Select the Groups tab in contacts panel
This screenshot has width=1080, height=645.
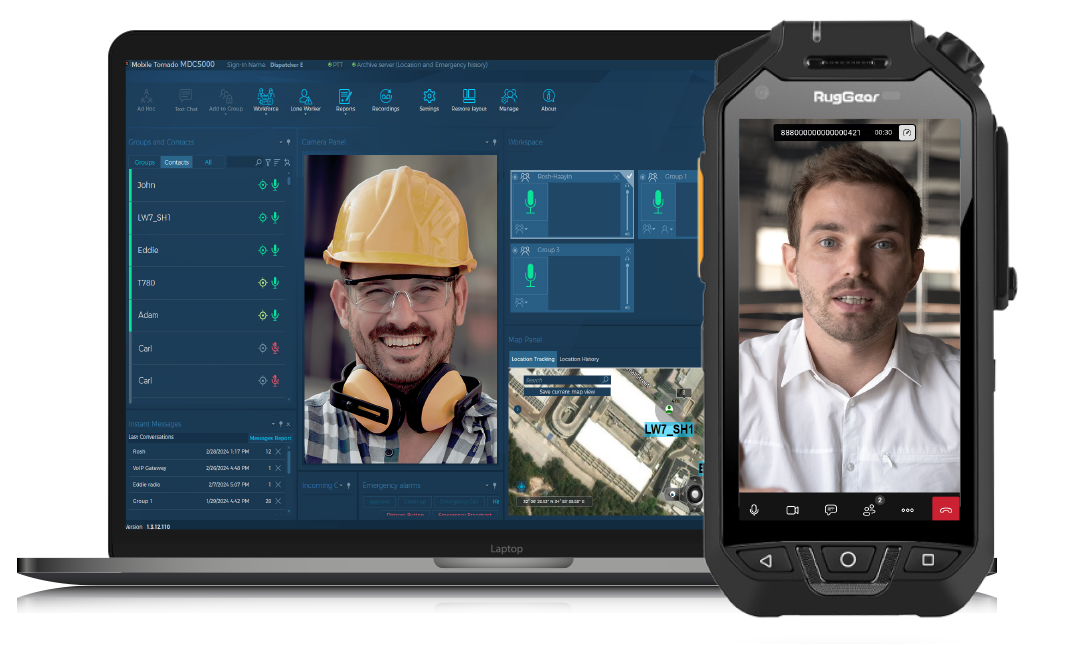click(145, 162)
